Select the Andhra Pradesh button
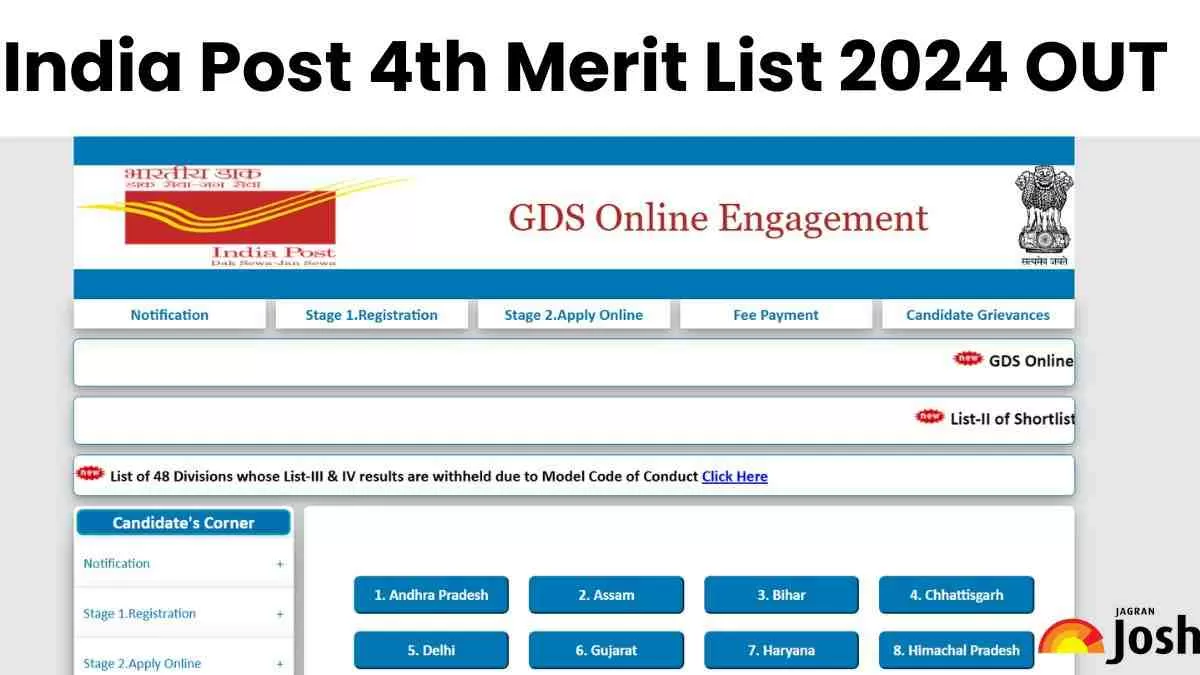Image resolution: width=1200 pixels, height=675 pixels. coord(431,595)
